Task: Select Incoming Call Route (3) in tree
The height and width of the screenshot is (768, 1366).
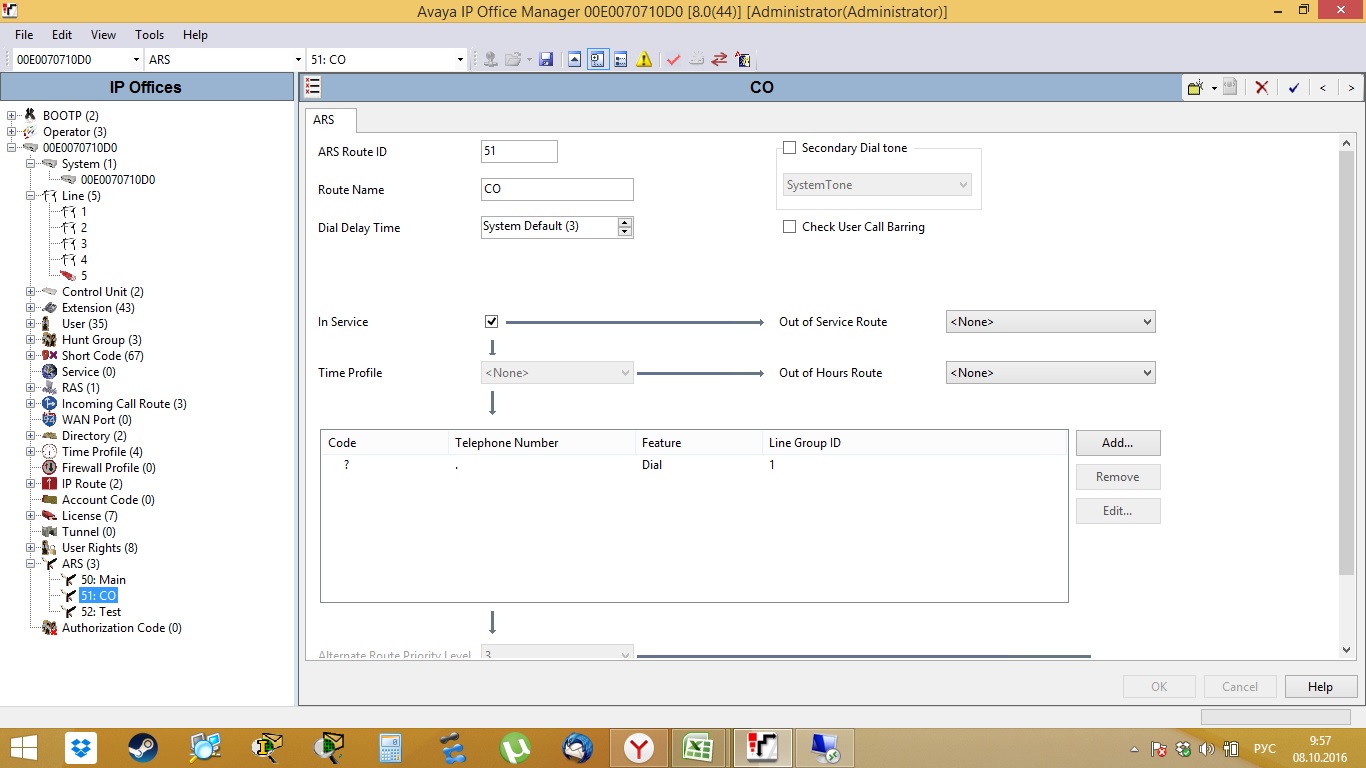Action: coord(124,404)
